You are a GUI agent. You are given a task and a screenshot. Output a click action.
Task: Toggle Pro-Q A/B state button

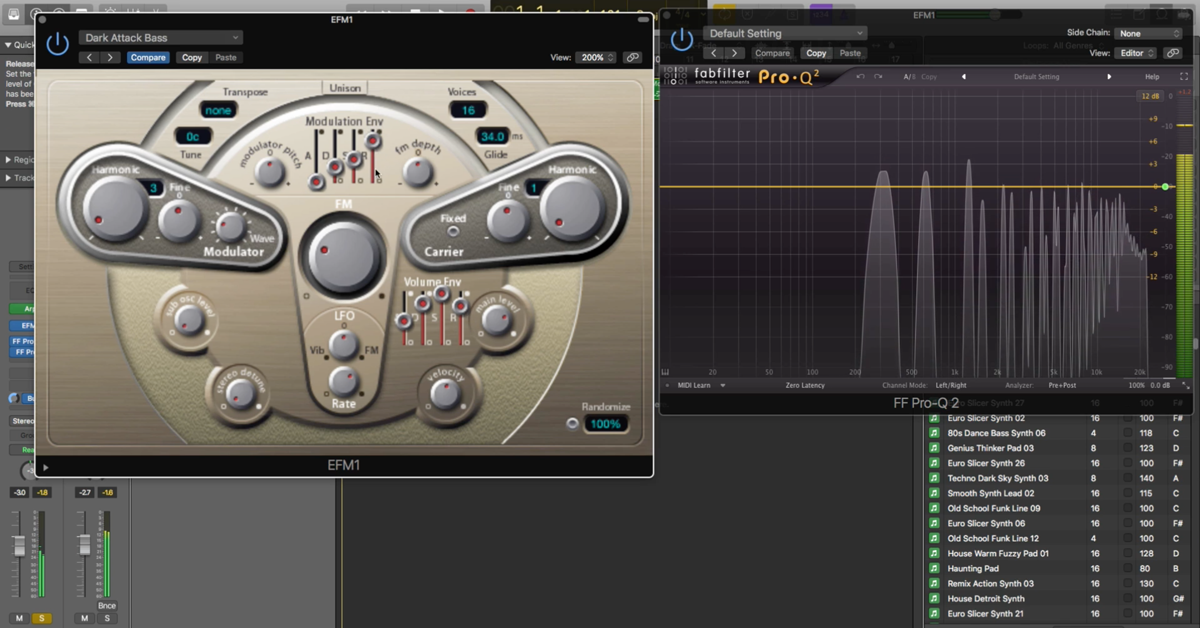[909, 77]
